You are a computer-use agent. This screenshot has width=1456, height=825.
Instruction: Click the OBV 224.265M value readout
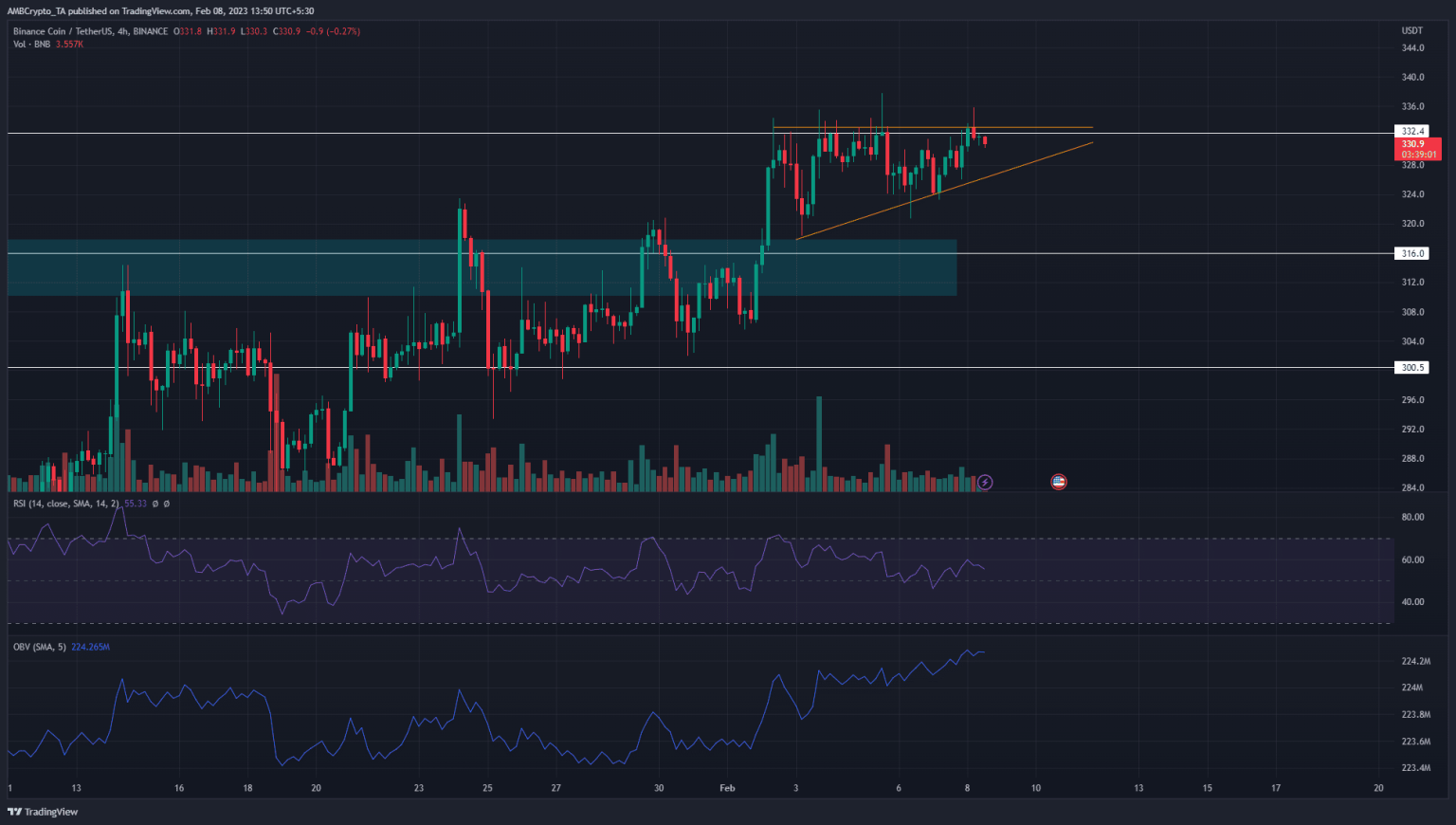tap(90, 647)
